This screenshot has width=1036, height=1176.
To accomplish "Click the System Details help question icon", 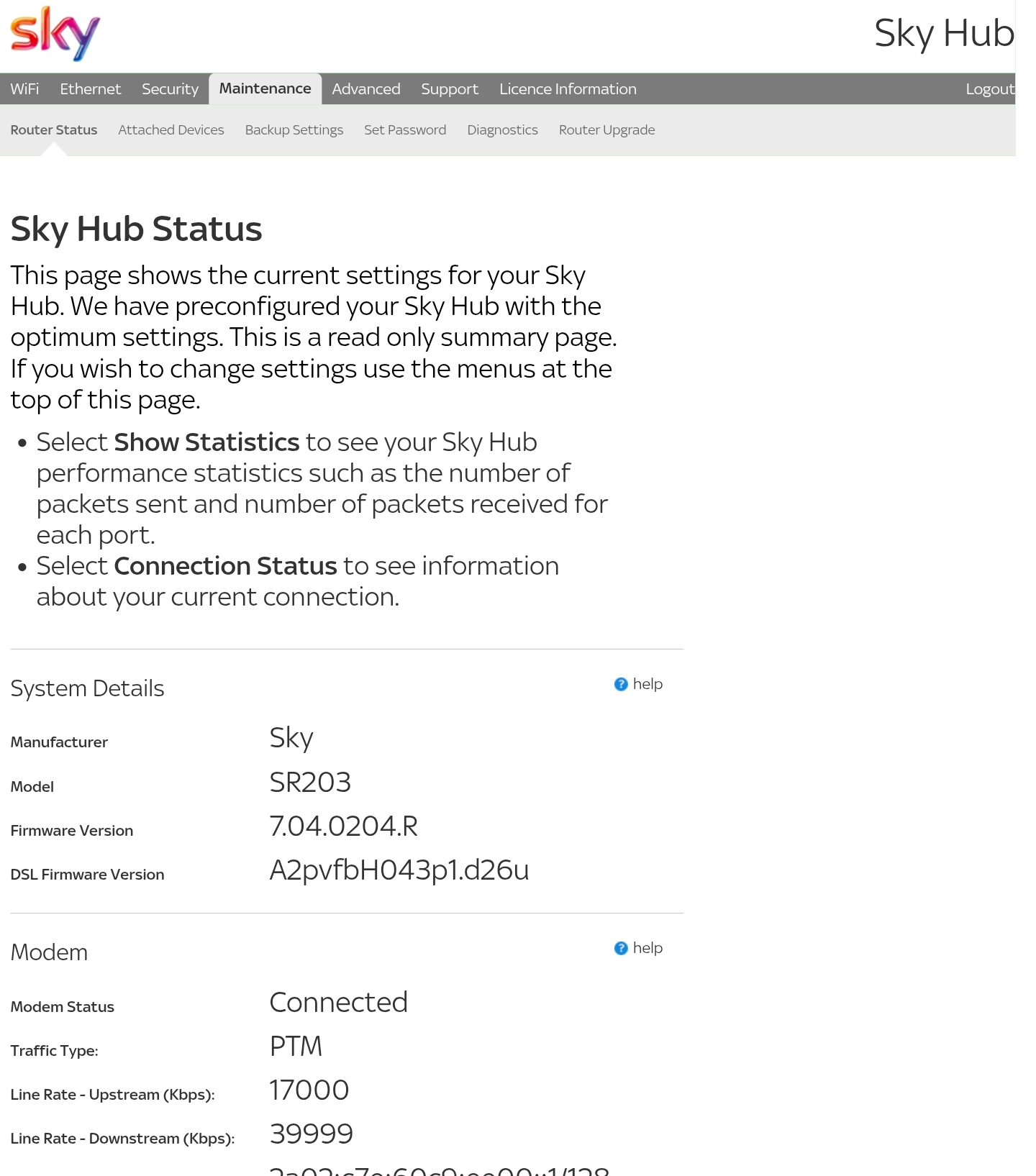I will pos(621,684).
